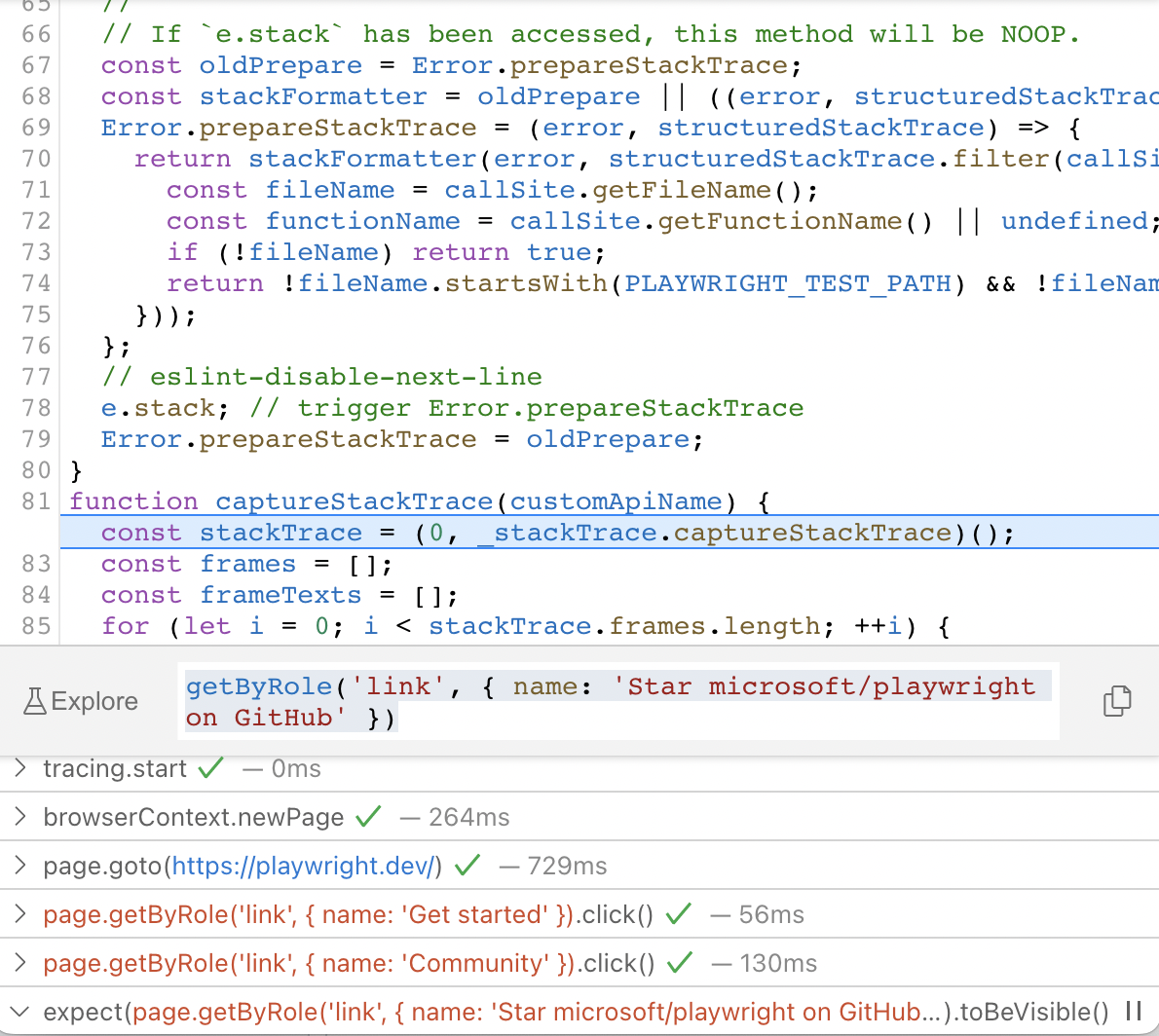The image size is (1159, 1036).
Task: Click the Explore button
Action: coord(81,700)
